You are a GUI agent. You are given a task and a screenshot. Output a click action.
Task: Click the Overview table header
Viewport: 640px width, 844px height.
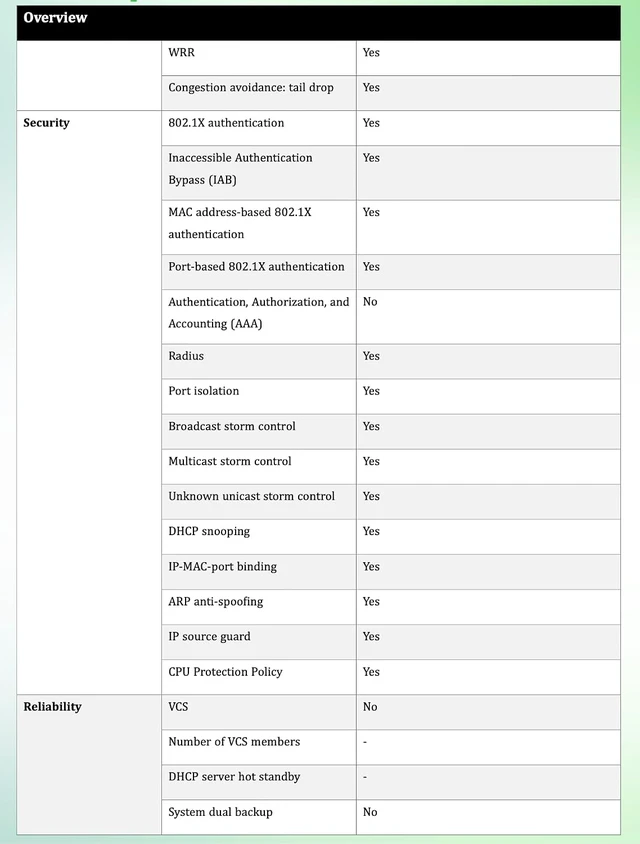click(x=318, y=23)
